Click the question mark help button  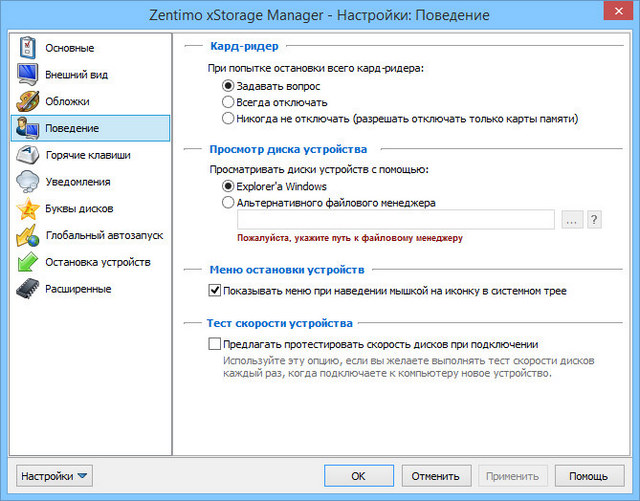594,220
